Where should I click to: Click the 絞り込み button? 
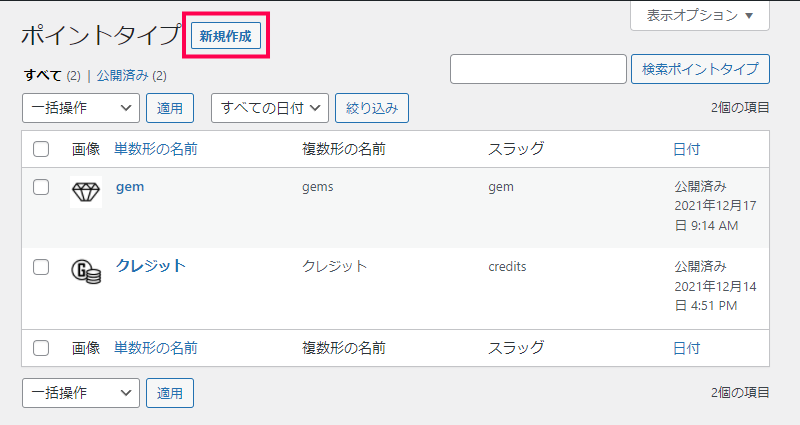coord(372,108)
